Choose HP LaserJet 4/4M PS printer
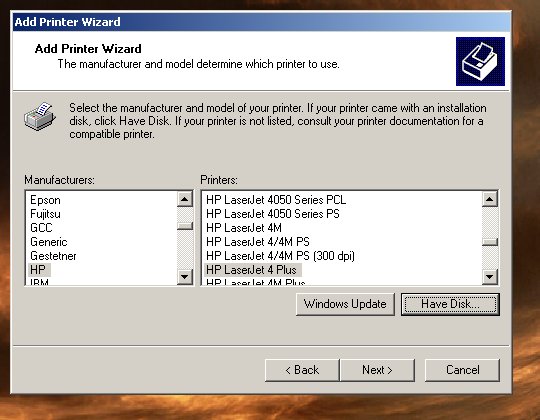The height and width of the screenshot is (420, 540). (x=258, y=242)
